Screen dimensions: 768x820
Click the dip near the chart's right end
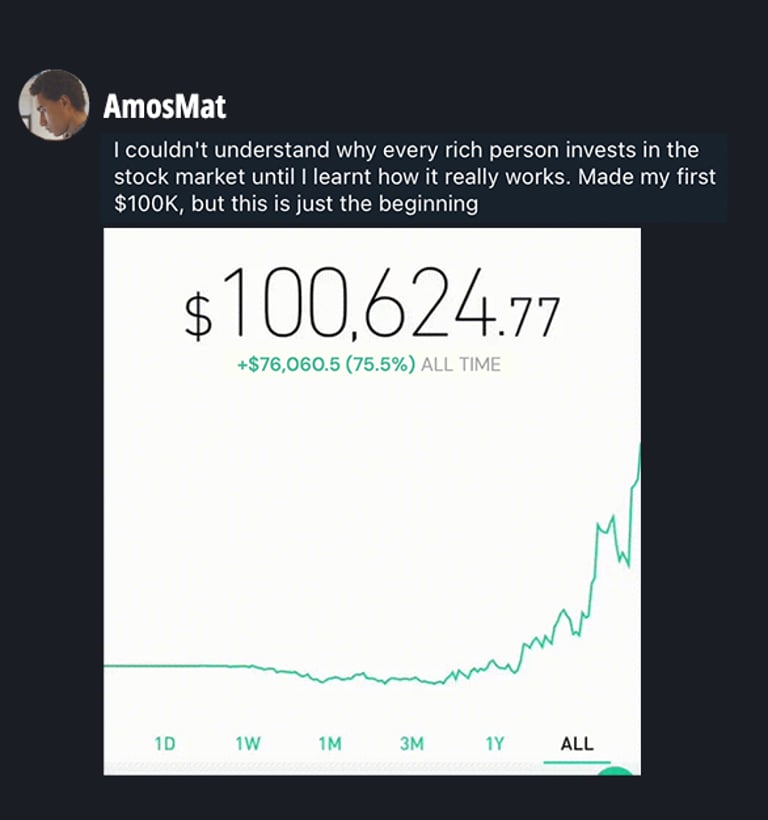[x=626, y=563]
